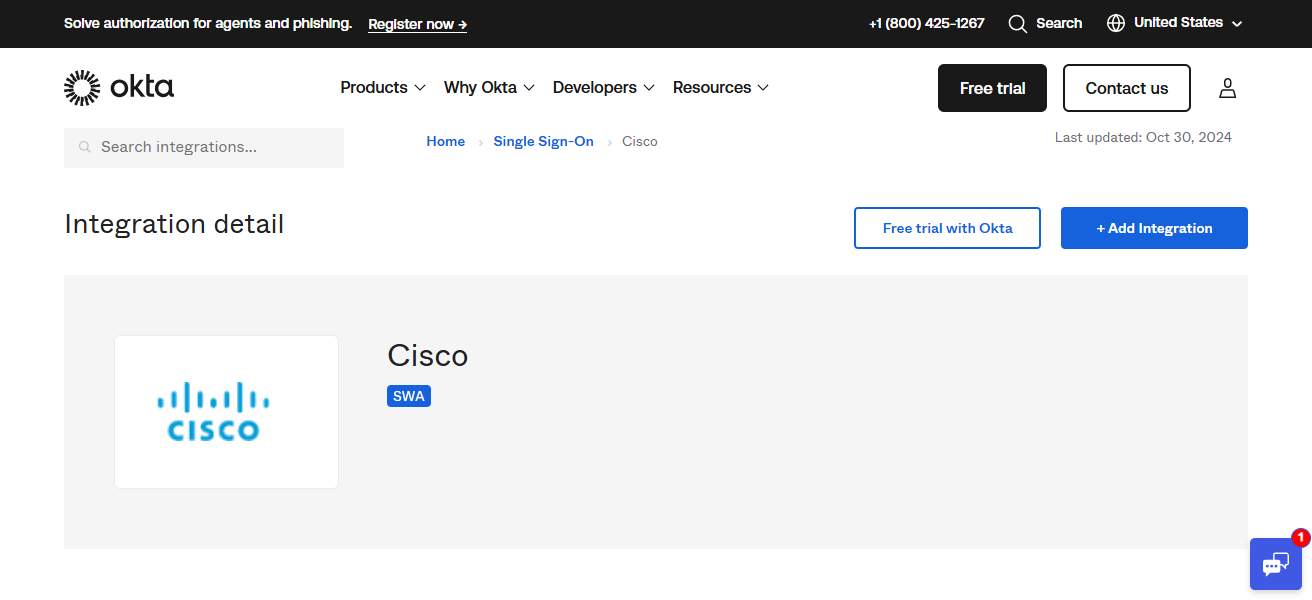Click the magnifier Search icon in top bar

pyautogui.click(x=1017, y=23)
